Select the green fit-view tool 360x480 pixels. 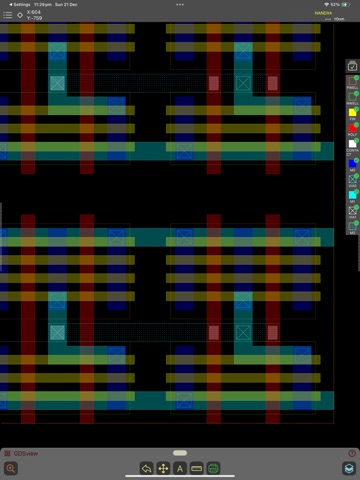click(213, 468)
